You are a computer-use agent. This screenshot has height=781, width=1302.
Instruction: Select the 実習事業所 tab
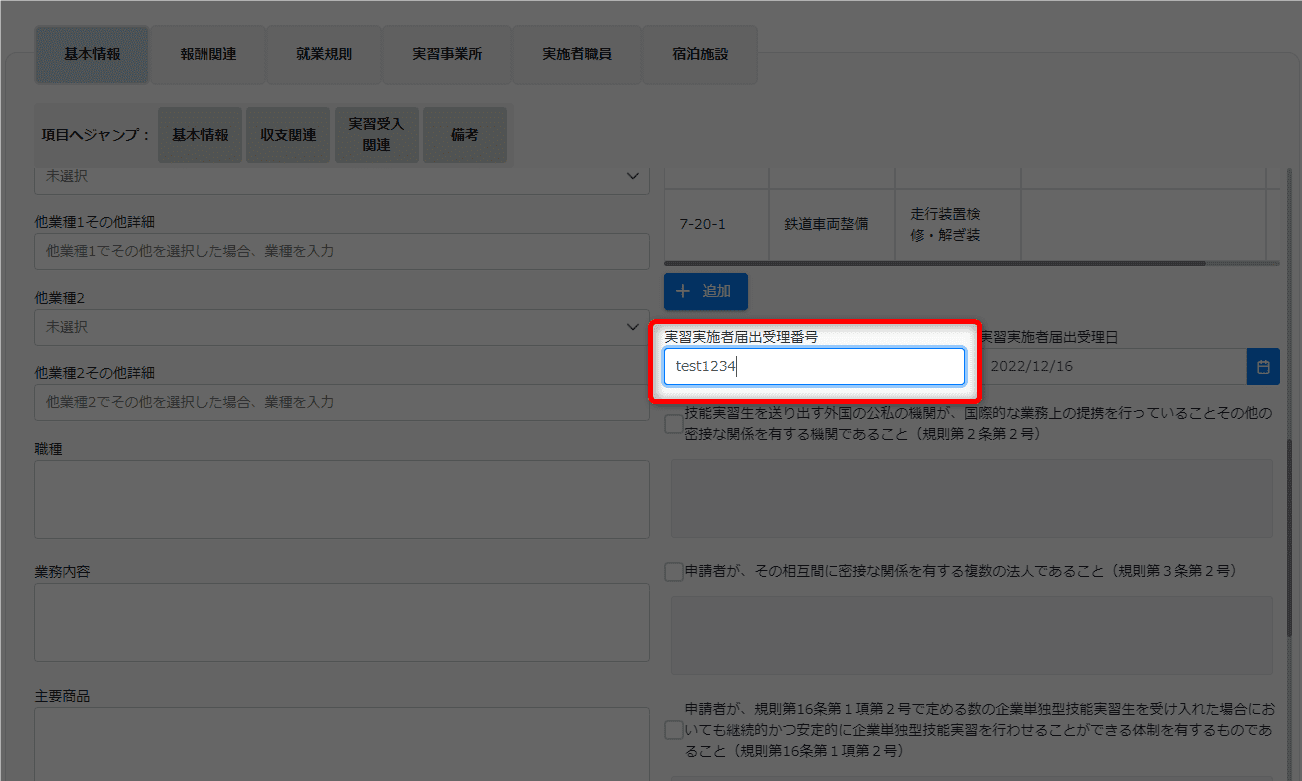point(446,54)
